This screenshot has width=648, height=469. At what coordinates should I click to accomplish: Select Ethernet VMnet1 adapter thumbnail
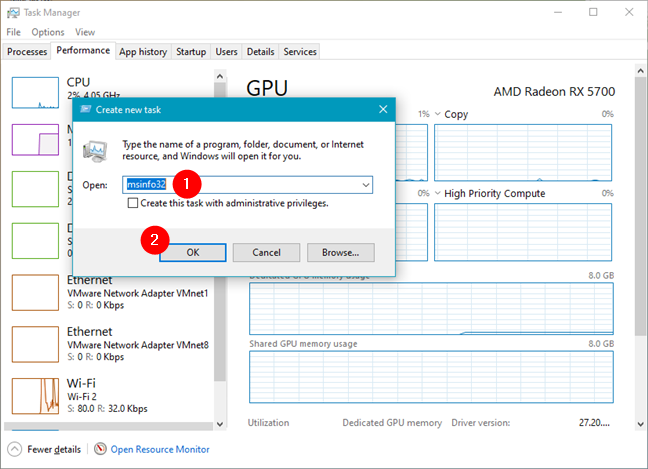[x=36, y=292]
